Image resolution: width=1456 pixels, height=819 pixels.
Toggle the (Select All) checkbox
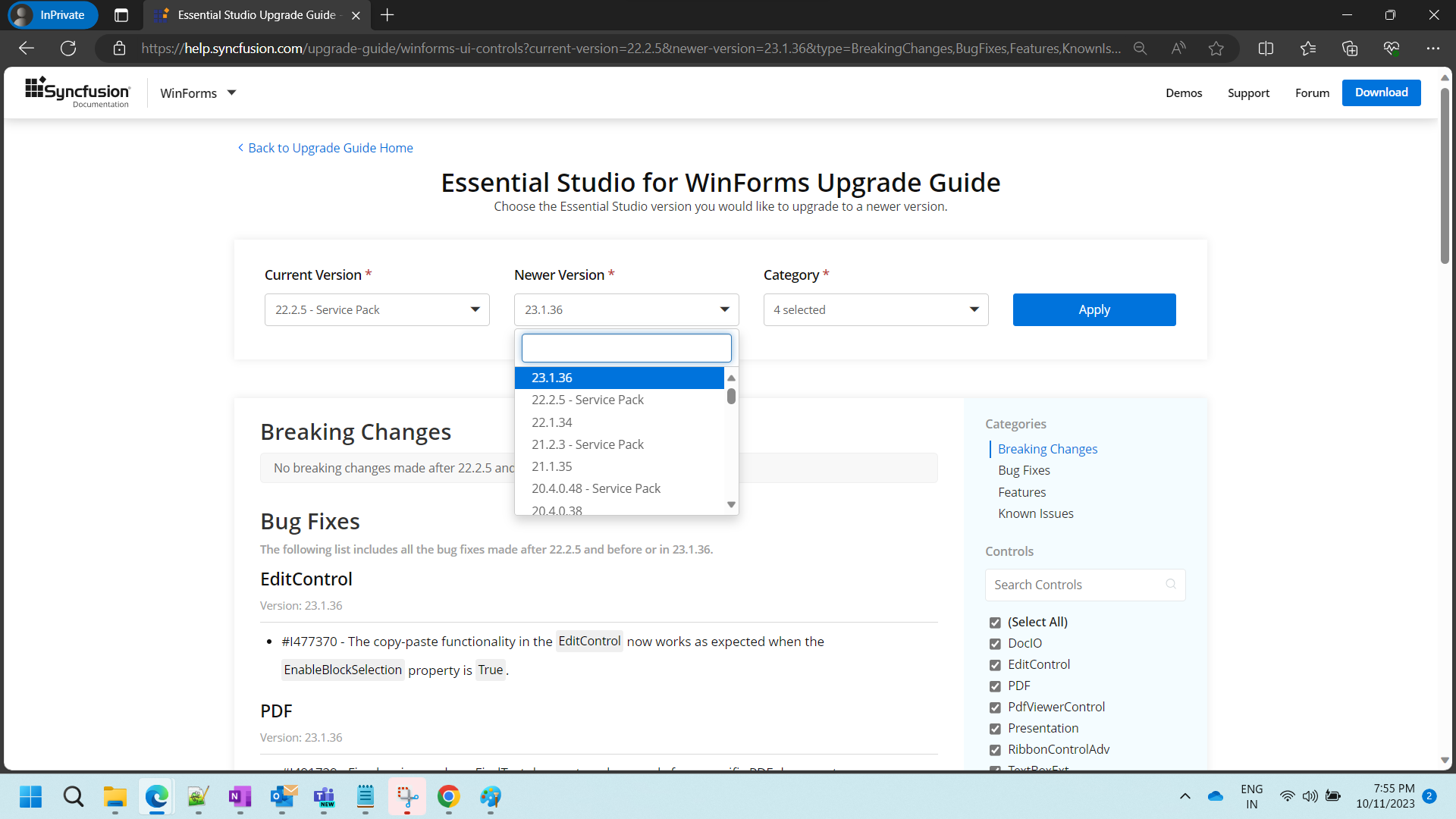point(995,623)
